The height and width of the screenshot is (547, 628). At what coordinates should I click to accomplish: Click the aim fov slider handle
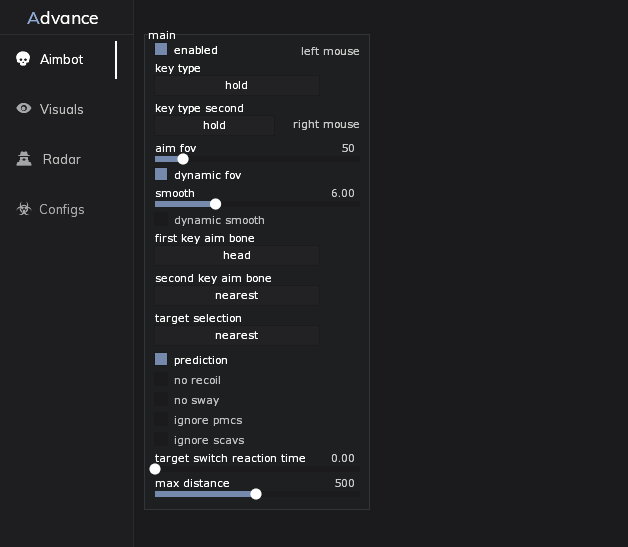tap(183, 159)
